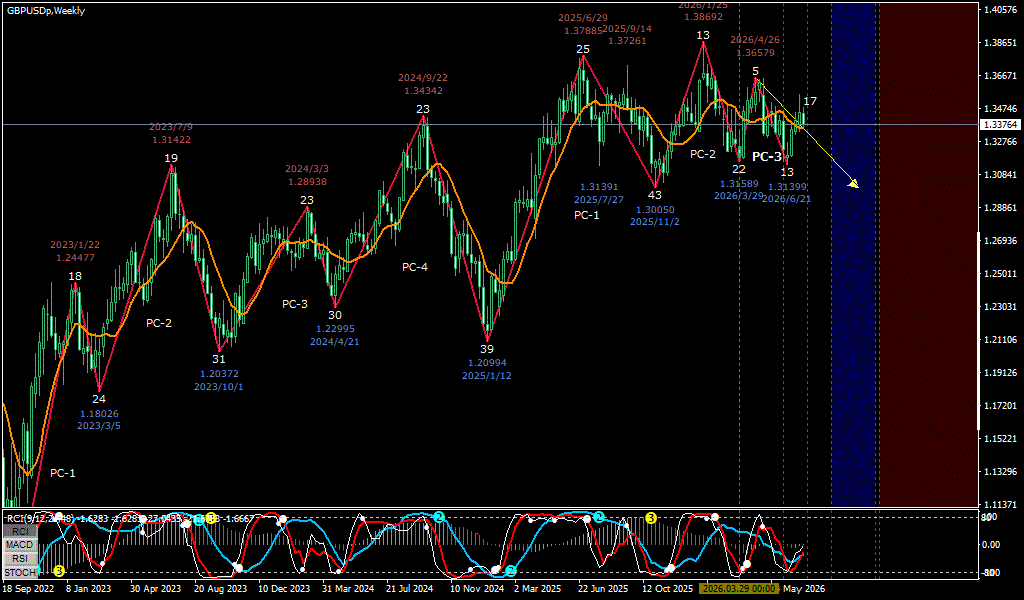Image resolution: width=1024 pixels, height=600 pixels.
Task: Click the 20 Aug 2023 time-axis label
Action: click(x=221, y=588)
